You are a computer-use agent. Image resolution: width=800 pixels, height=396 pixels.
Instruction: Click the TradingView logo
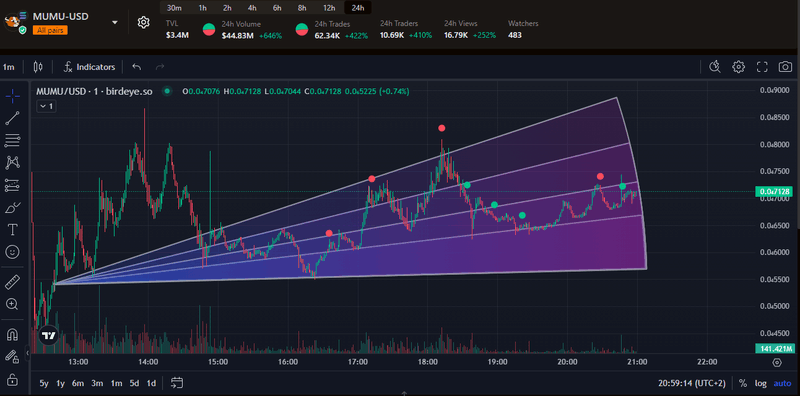tap(48, 336)
